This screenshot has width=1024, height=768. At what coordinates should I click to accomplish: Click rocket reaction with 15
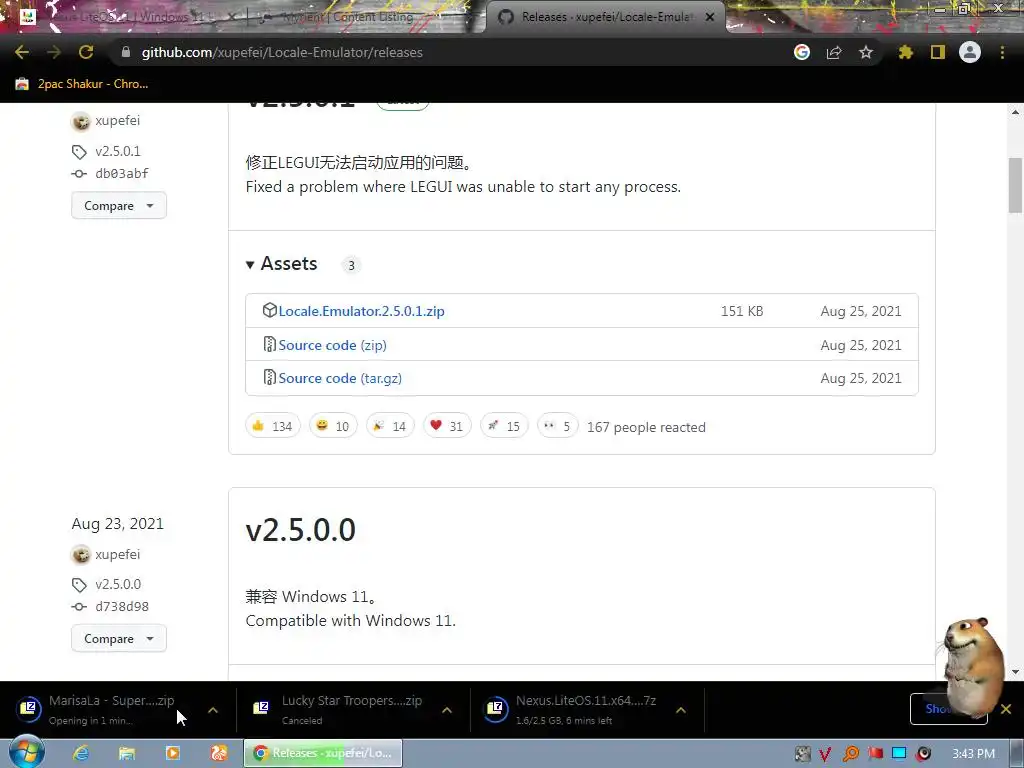pos(504,426)
